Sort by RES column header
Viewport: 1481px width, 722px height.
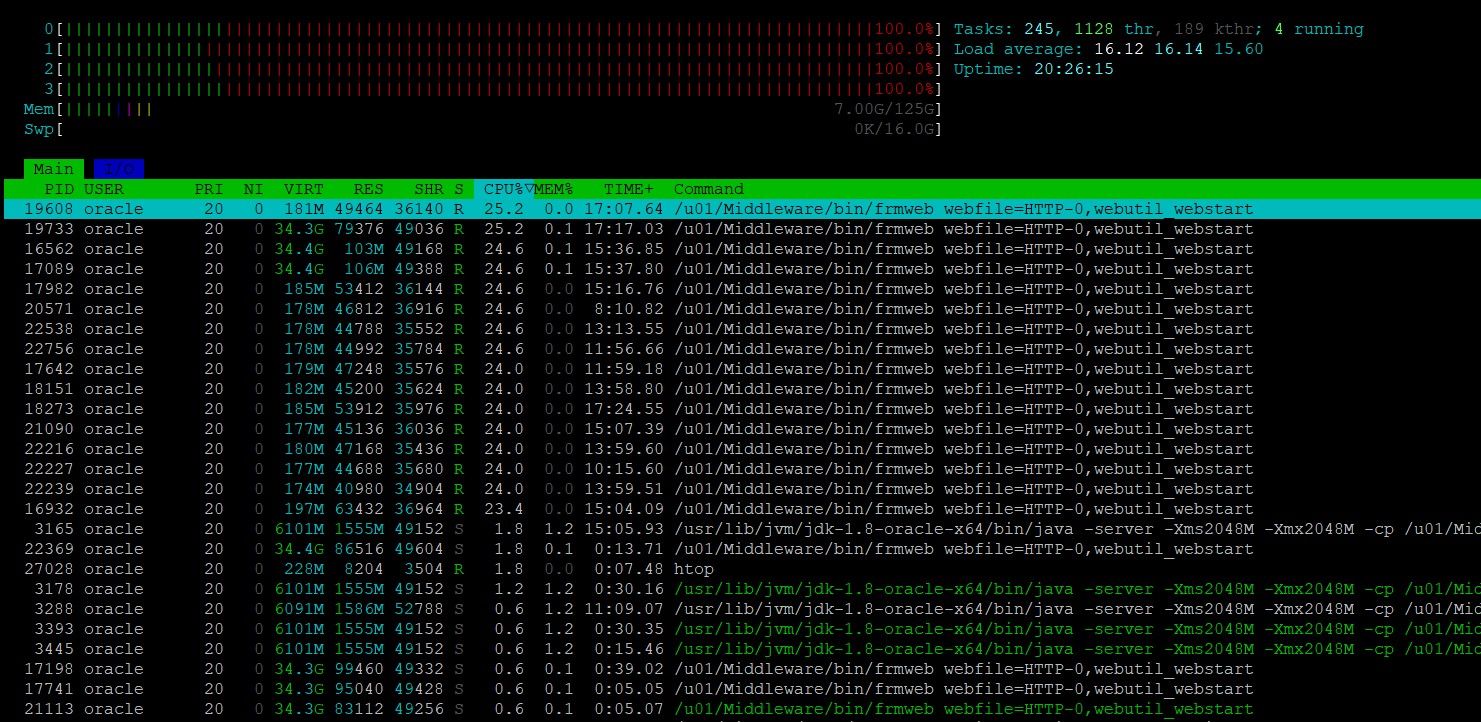pyautogui.click(x=369, y=189)
